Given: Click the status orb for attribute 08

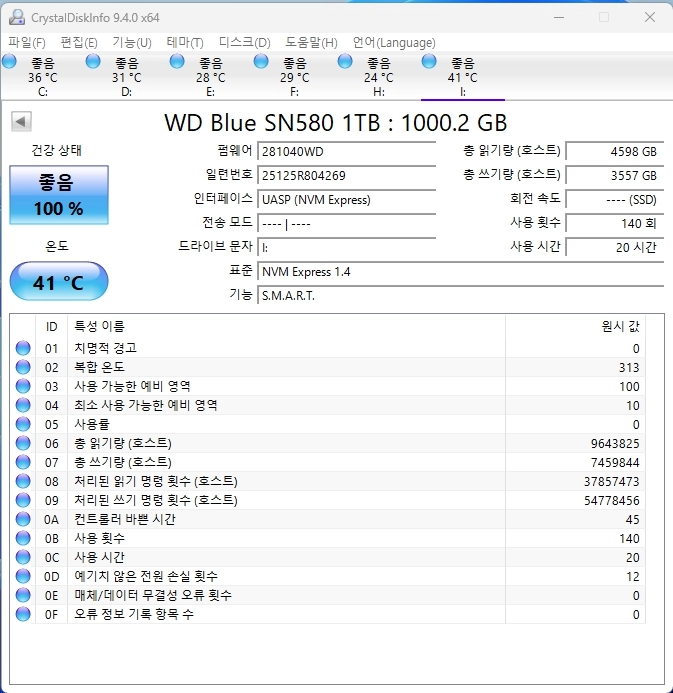Looking at the screenshot, I should coord(23,481).
